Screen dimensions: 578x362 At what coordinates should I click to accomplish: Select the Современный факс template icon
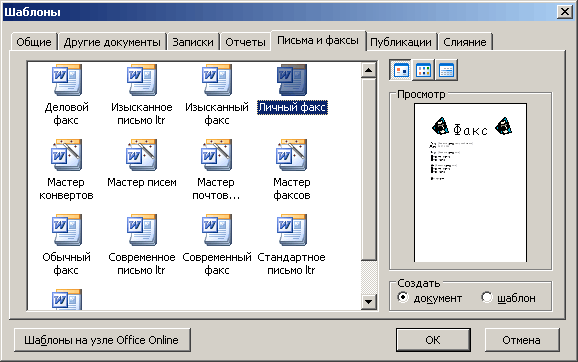click(217, 230)
